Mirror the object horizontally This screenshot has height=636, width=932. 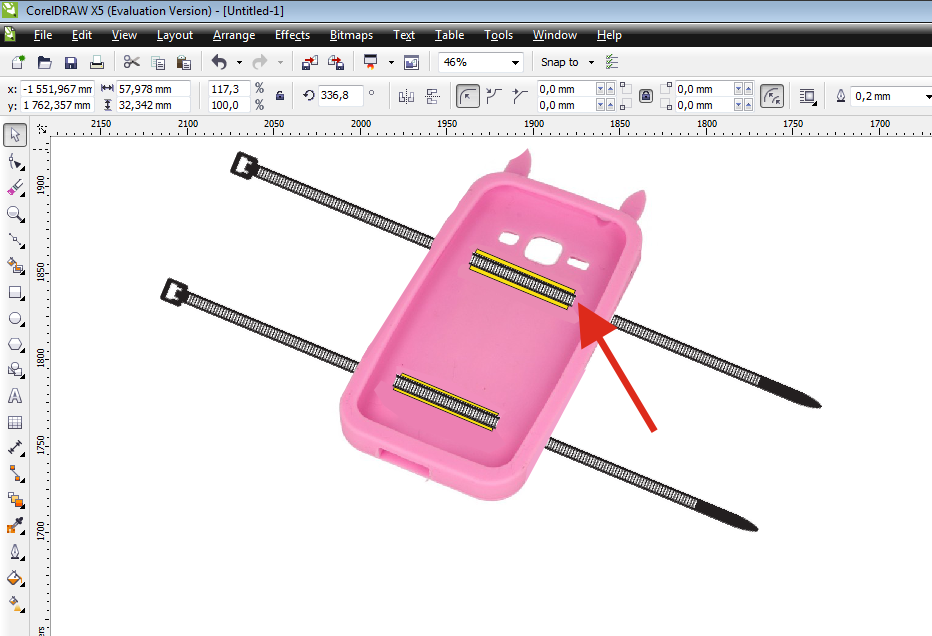406,96
